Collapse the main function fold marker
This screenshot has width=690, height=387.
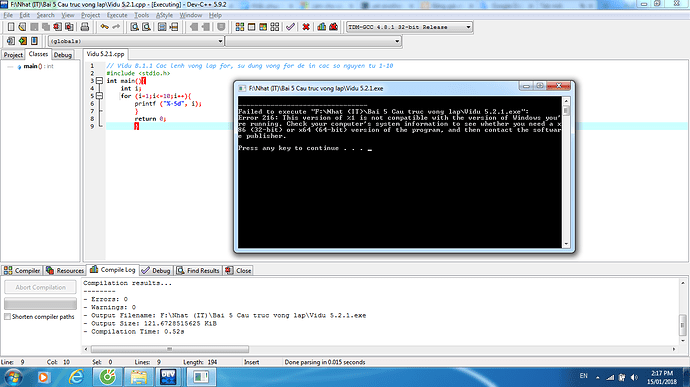[99, 81]
